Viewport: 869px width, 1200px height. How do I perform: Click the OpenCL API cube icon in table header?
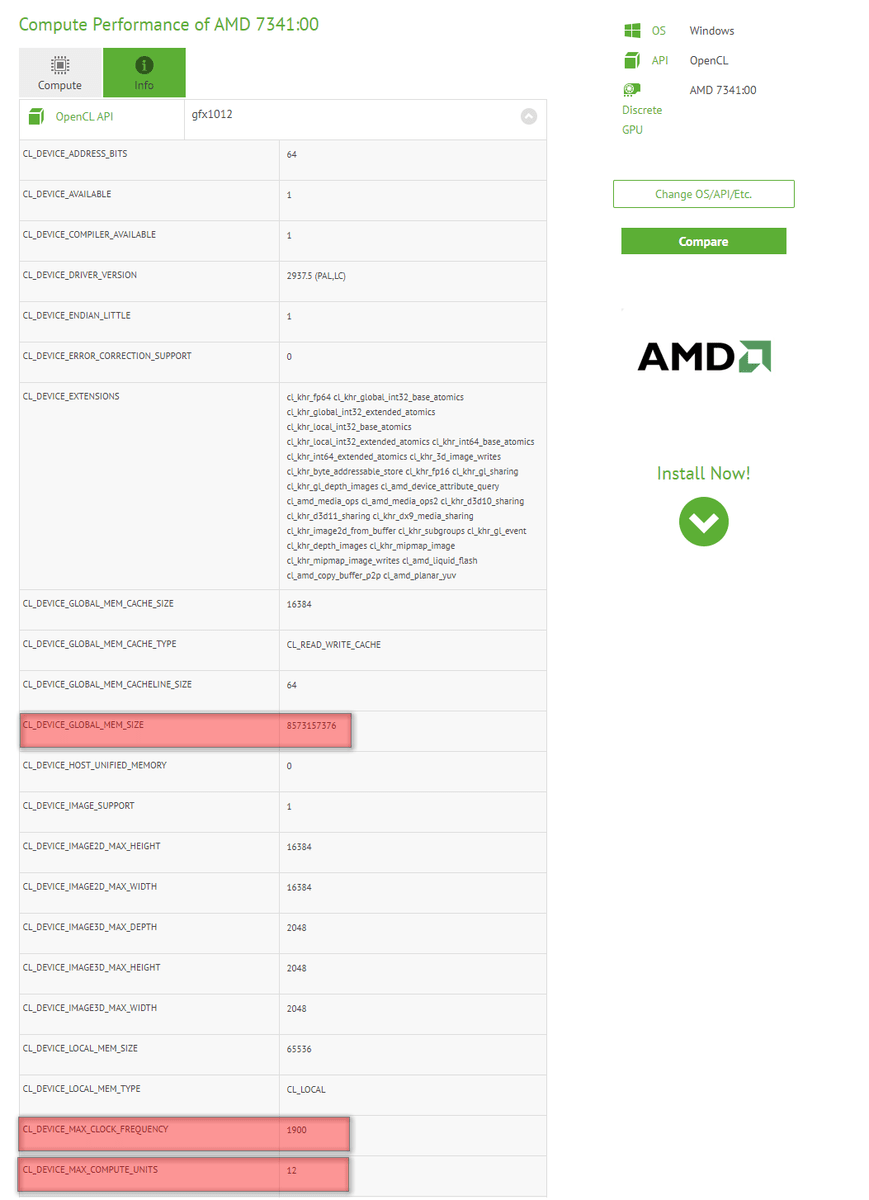pos(36,117)
